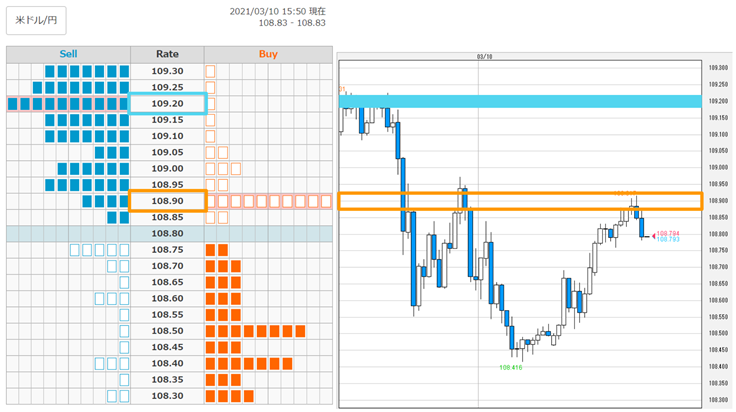Viewport: 736px width, 412px height.
Task: Select the 108.55 rate cell
Action: click(167, 315)
